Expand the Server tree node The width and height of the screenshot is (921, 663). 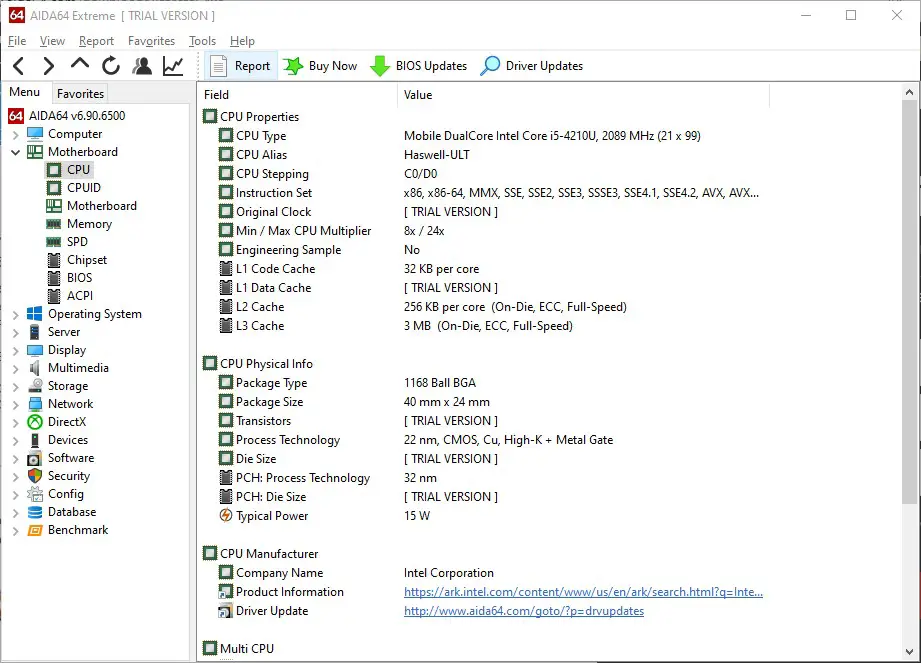pos(16,332)
